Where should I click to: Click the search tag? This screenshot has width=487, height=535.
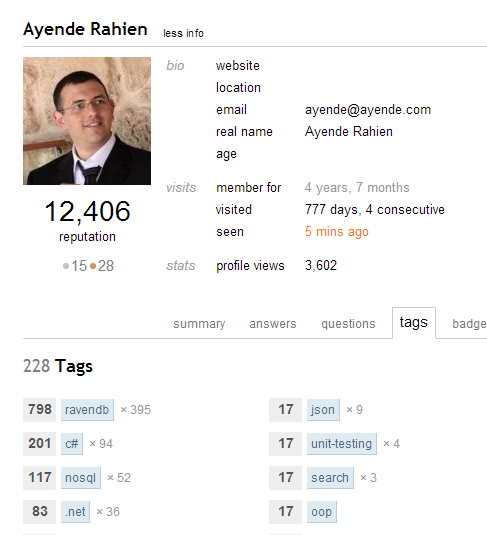[330, 478]
